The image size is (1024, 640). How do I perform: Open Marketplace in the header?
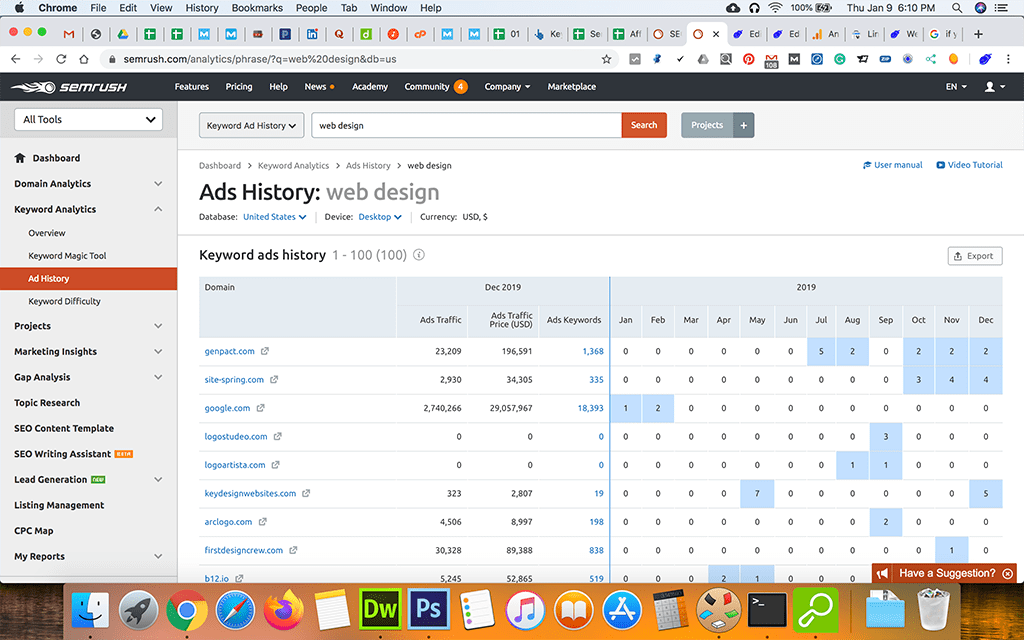coord(571,87)
